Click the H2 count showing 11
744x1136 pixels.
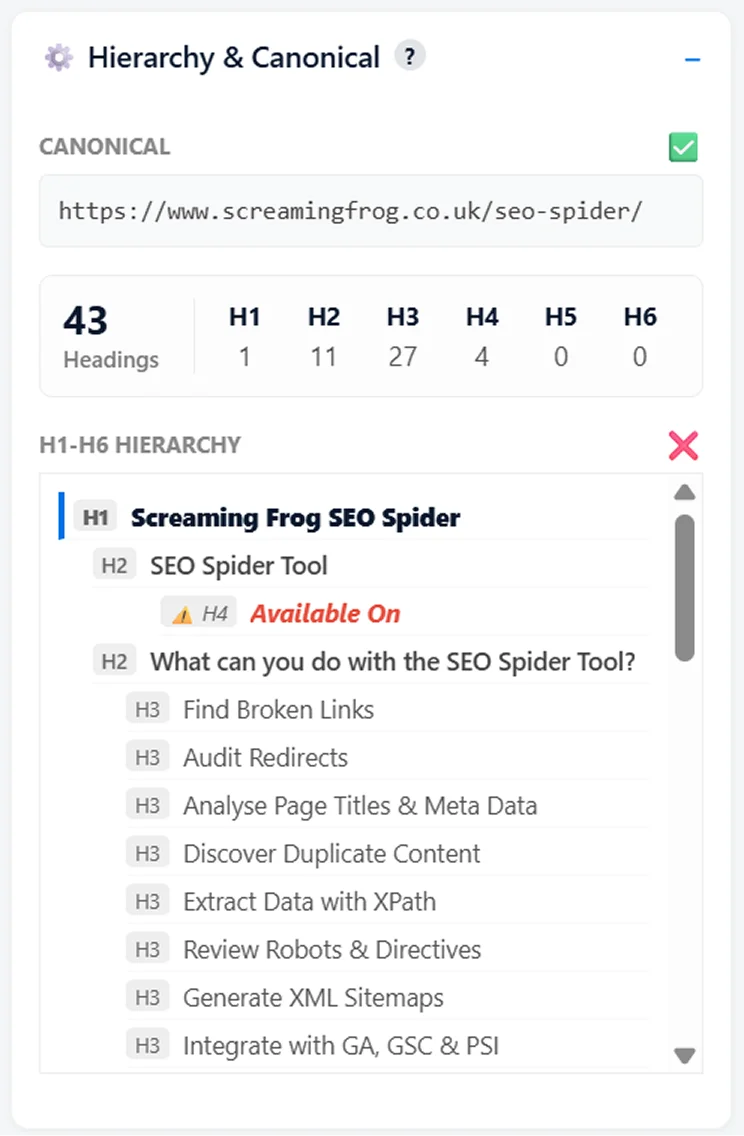click(323, 352)
